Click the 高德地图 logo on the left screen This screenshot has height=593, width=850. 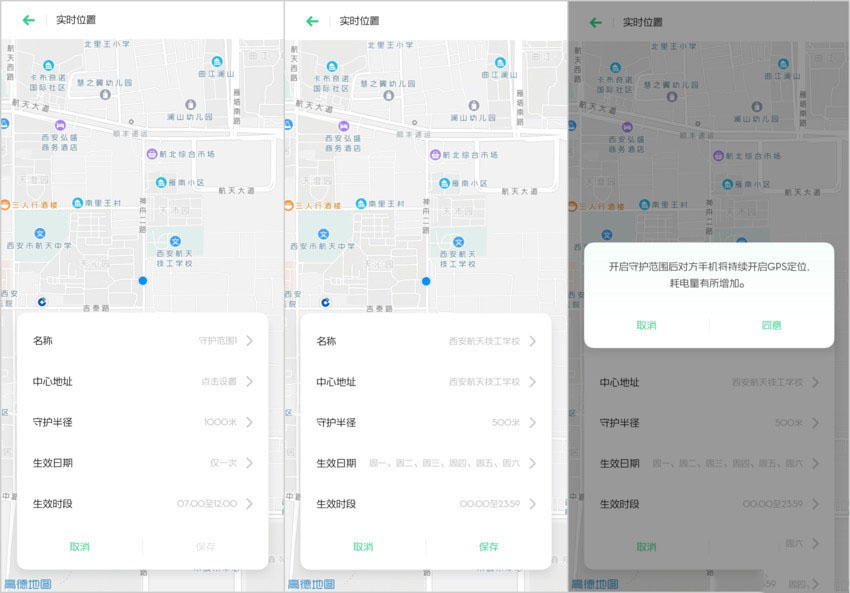click(29, 584)
